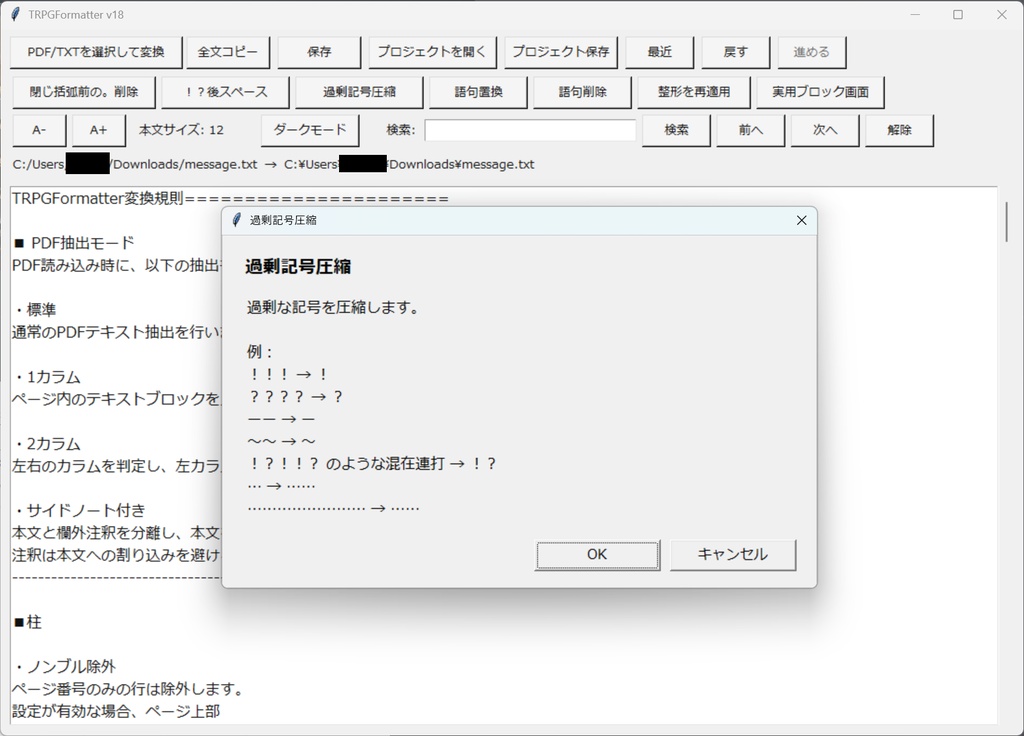Confirm the dialog with OK
Screen dimensions: 1024x736
point(597,555)
